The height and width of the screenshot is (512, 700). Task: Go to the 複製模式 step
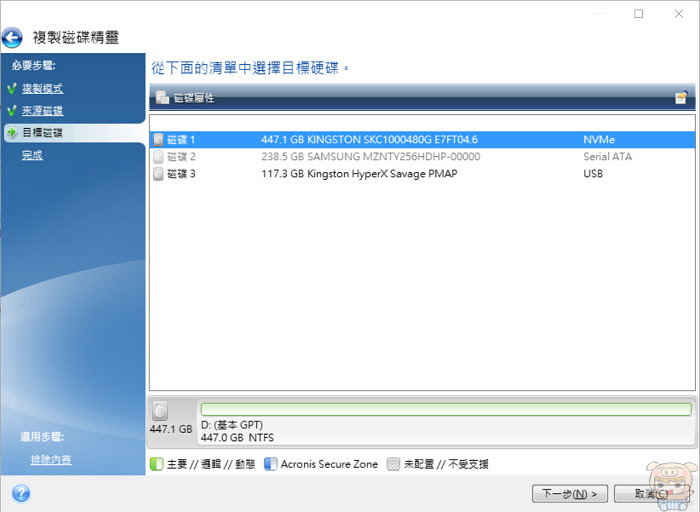coord(43,88)
